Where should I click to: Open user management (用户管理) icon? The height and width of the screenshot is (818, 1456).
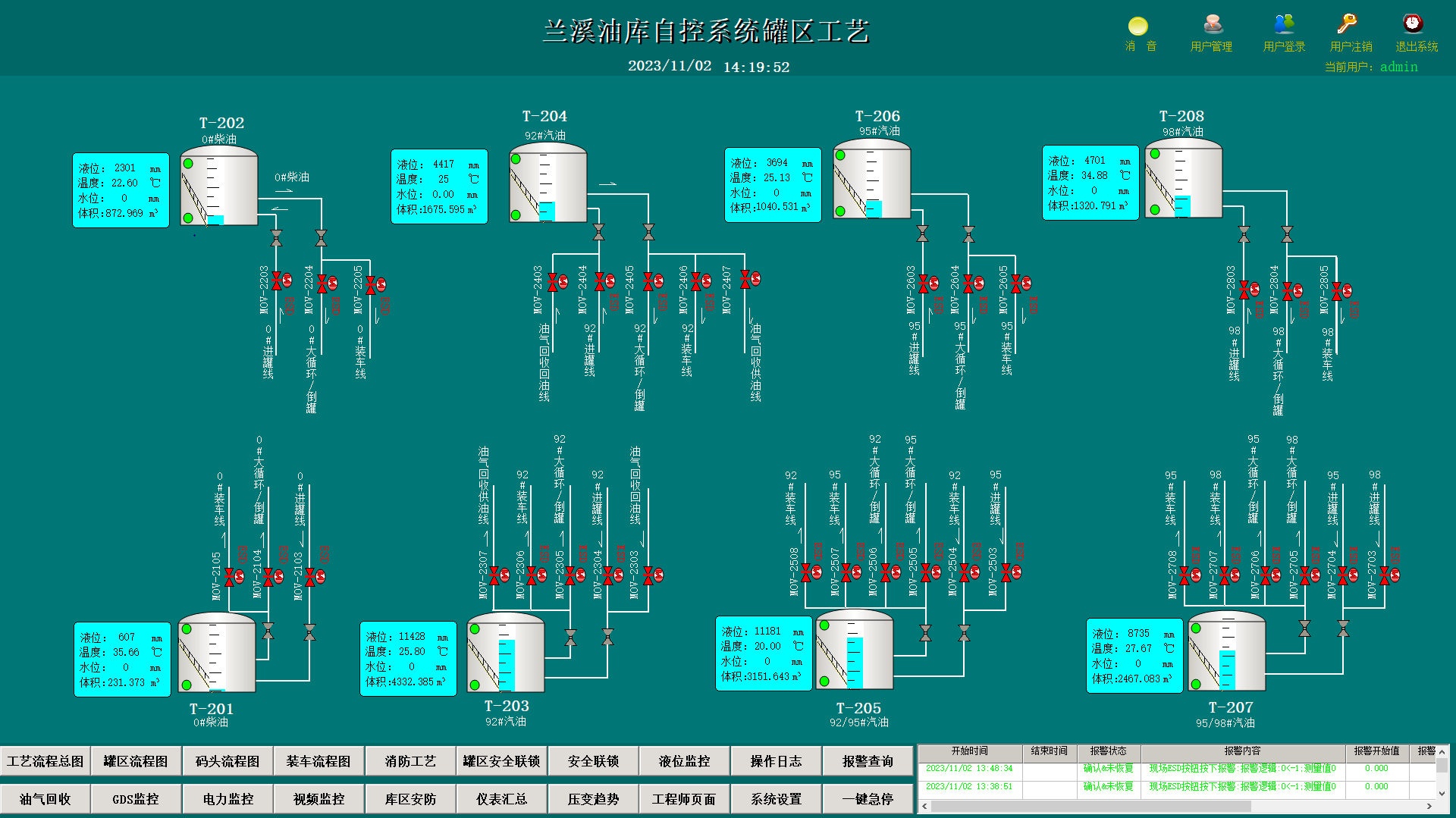point(1211,25)
